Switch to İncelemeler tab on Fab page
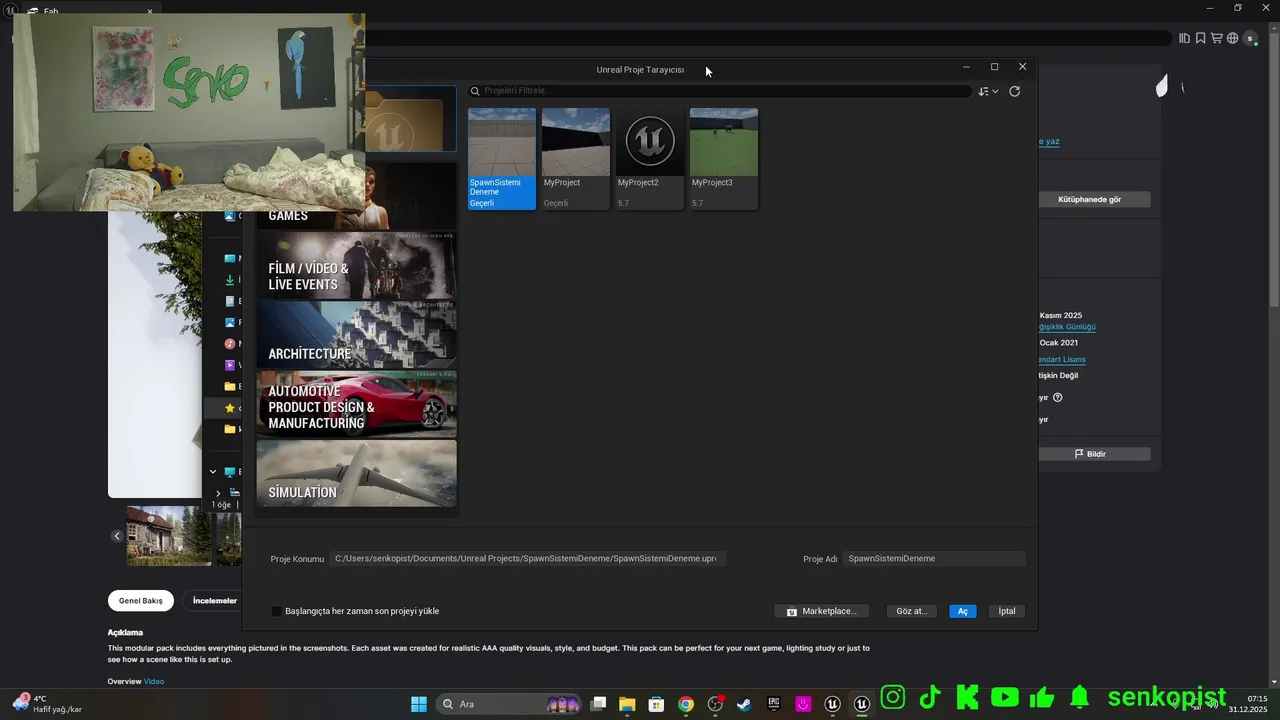 click(x=215, y=601)
